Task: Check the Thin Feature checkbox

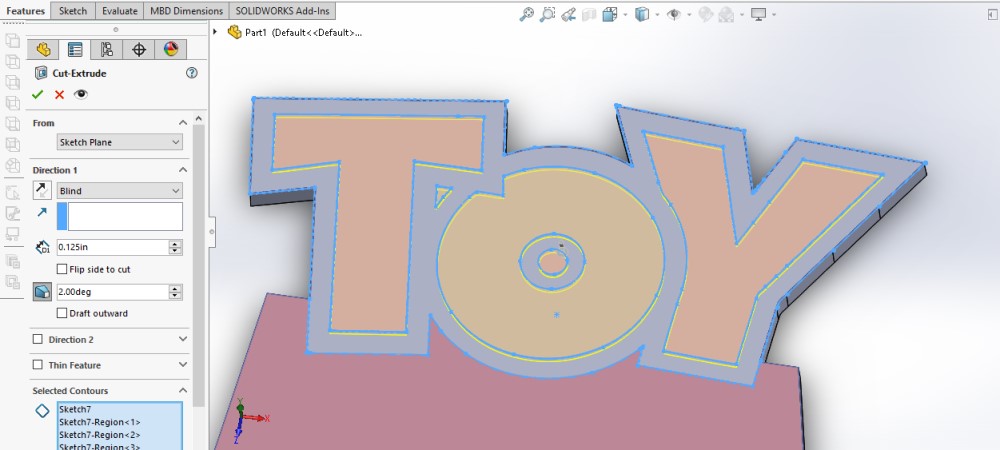Action: click(38, 365)
